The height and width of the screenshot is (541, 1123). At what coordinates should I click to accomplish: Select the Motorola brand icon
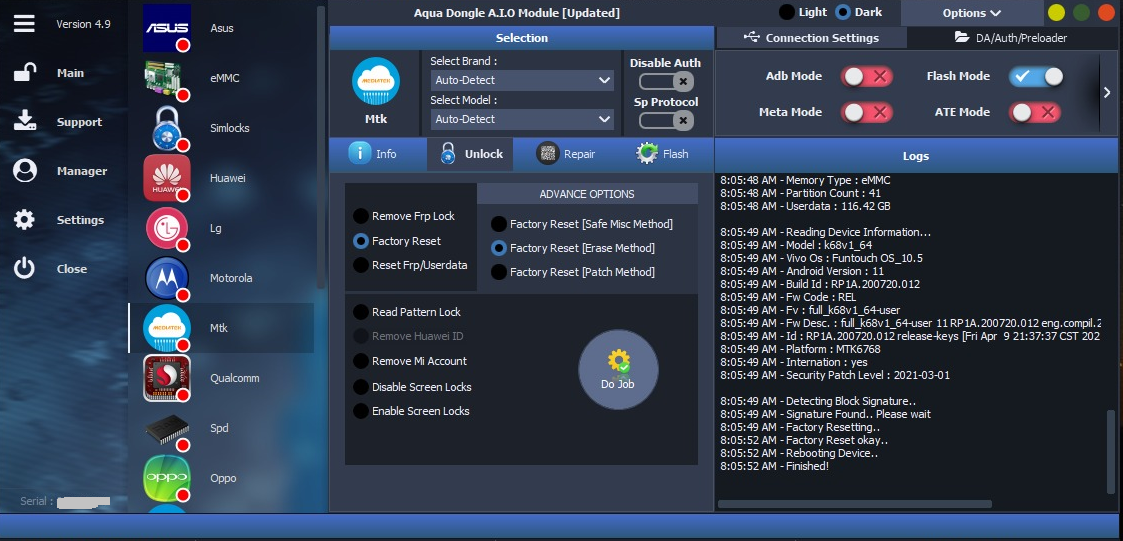(167, 278)
